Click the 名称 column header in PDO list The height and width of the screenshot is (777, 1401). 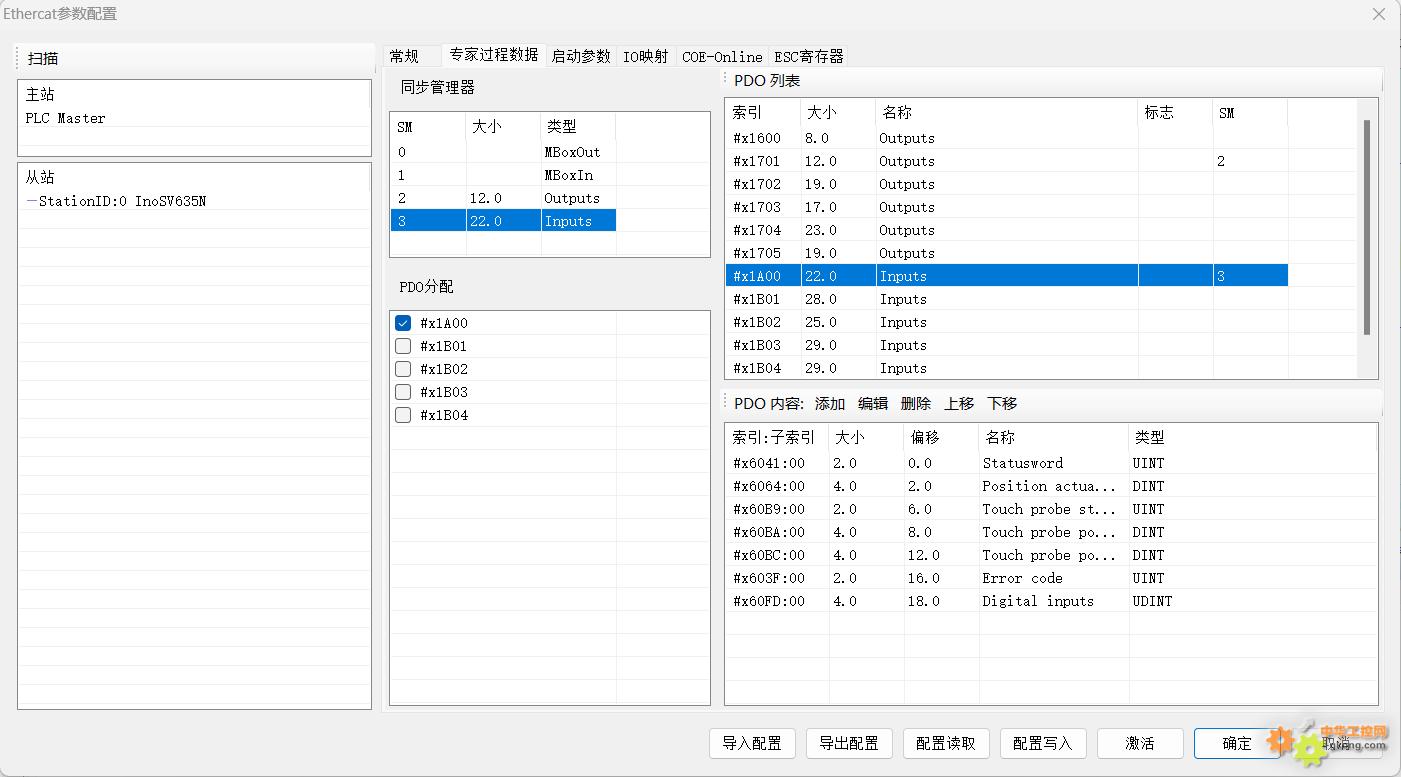click(x=1006, y=113)
